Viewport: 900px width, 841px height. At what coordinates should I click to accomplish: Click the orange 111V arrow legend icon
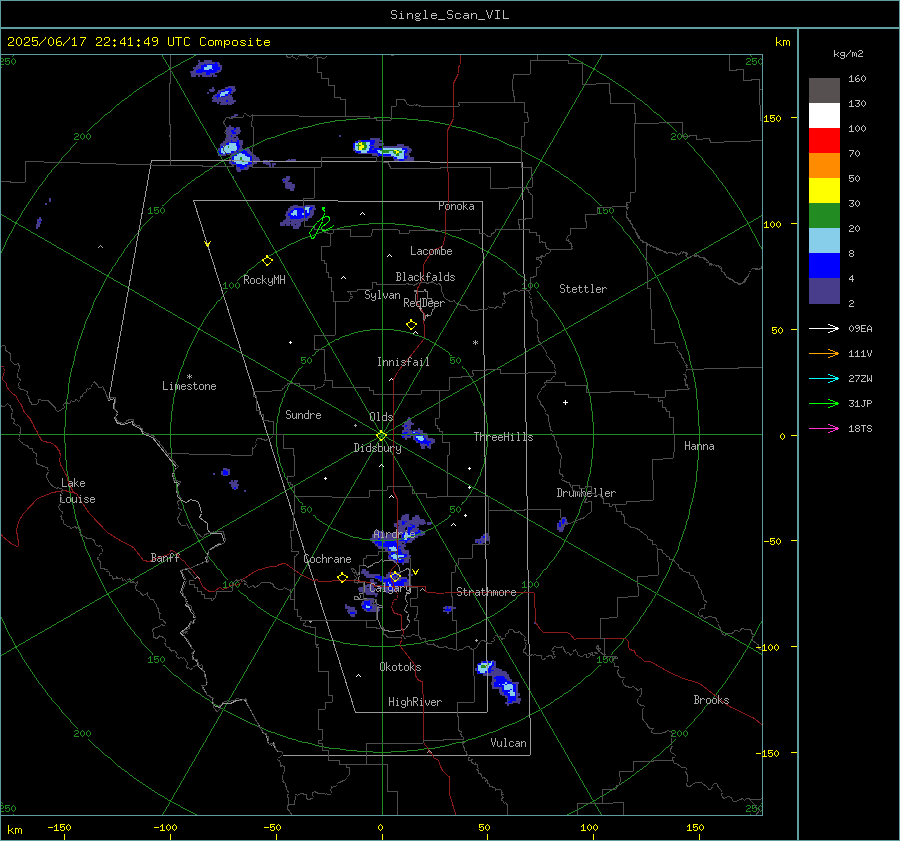[x=824, y=354]
